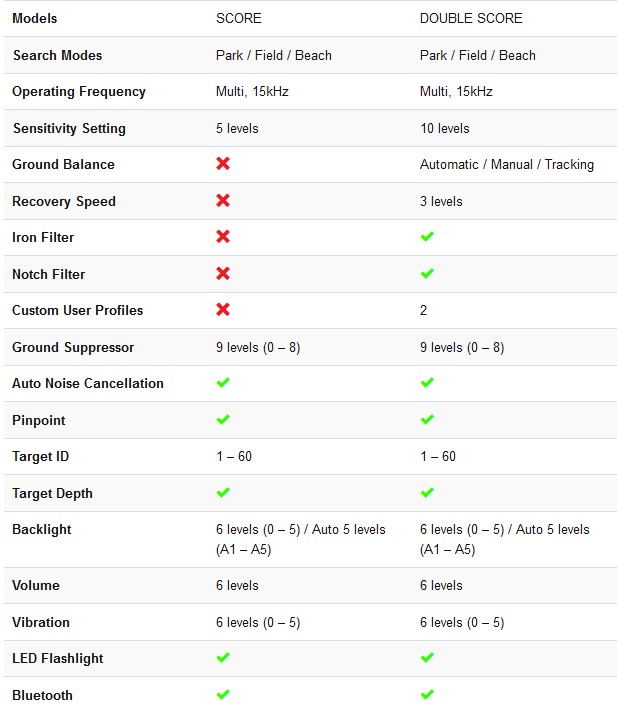This screenshot has height=713, width=618.
Task: Click DOUBLE SCORE Iron Filter green checkmark
Action: [x=427, y=237]
